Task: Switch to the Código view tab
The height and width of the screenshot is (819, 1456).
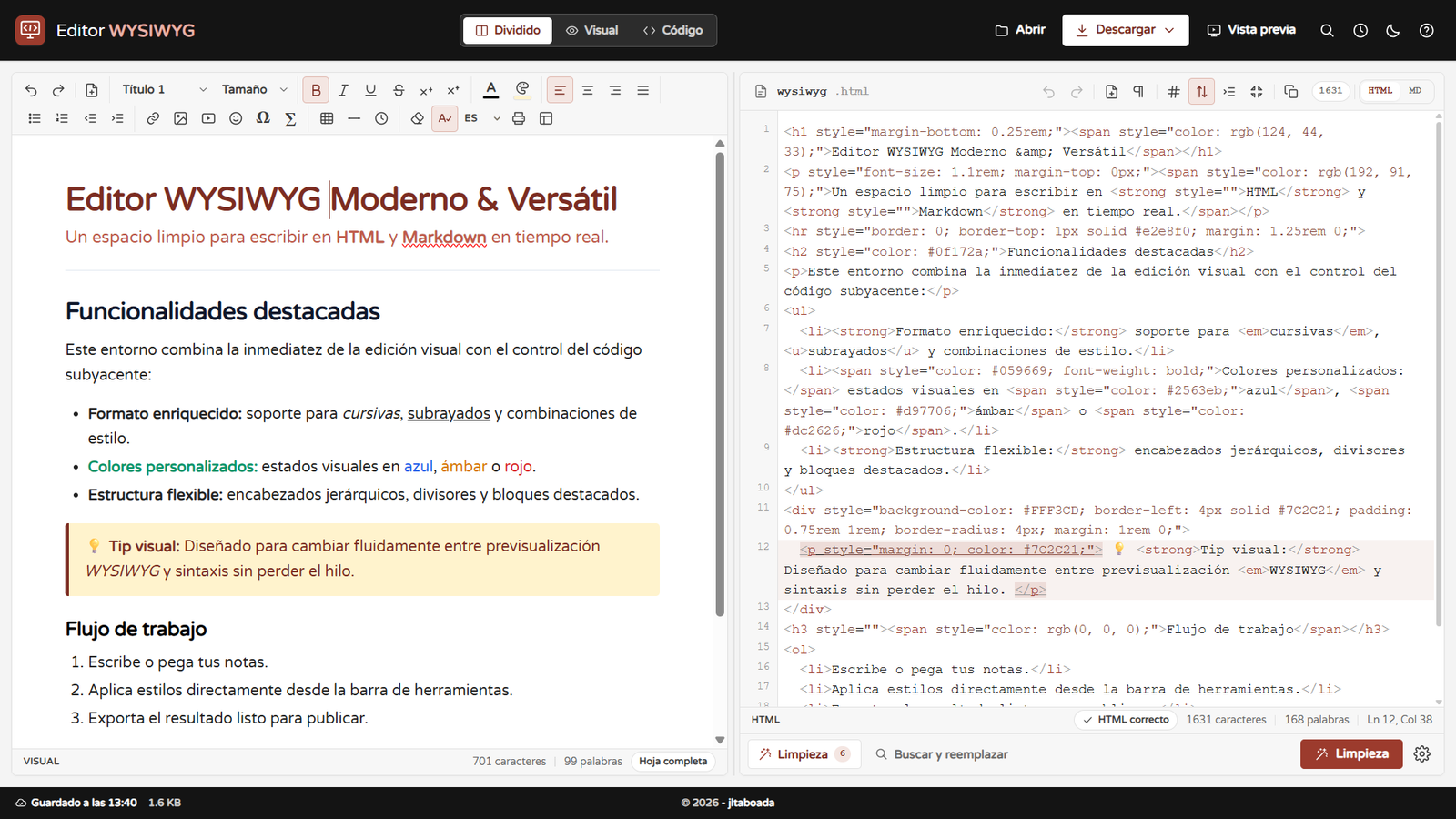Action: point(673,30)
